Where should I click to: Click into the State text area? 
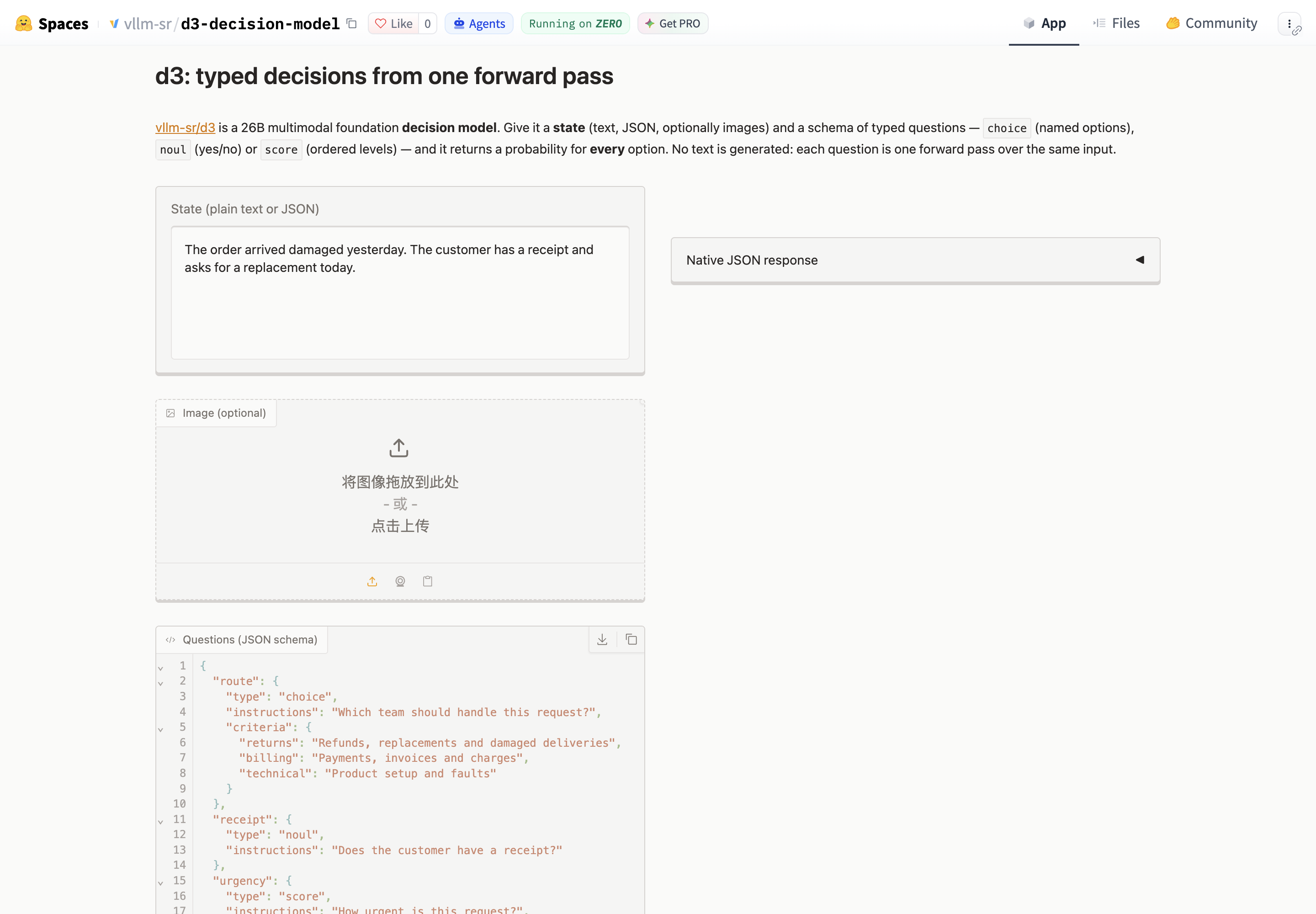400,292
